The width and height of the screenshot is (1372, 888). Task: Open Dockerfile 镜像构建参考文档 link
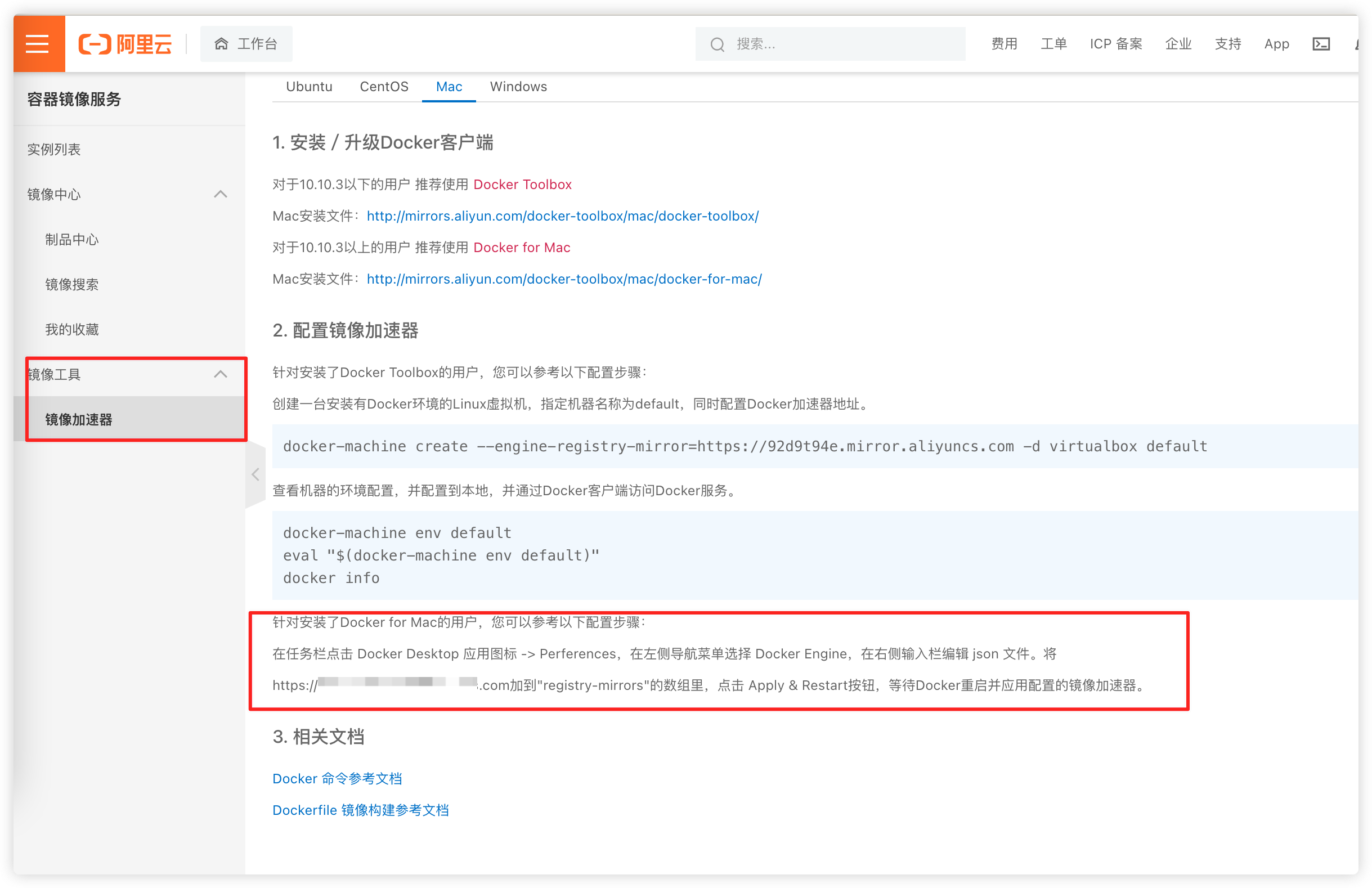tap(361, 810)
